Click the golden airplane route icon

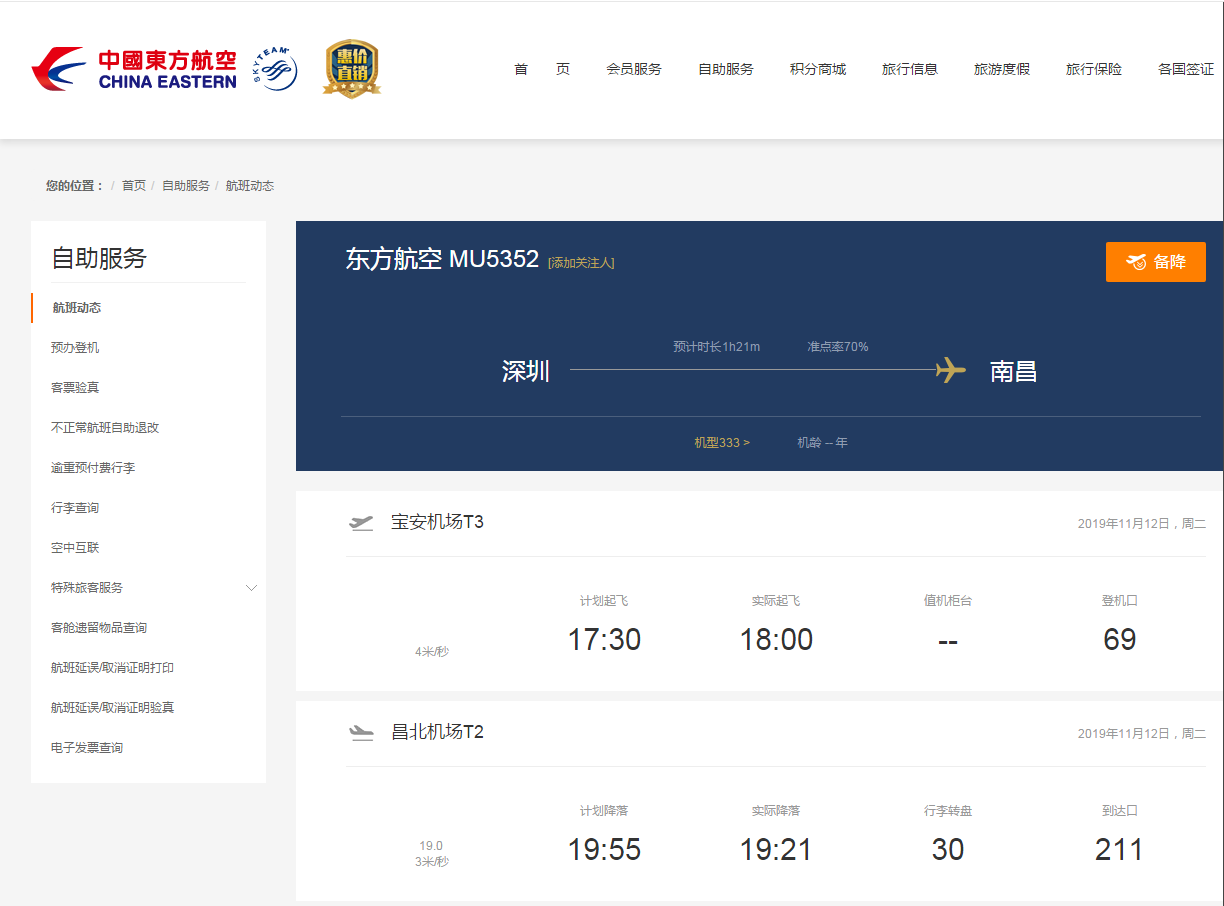(x=951, y=370)
